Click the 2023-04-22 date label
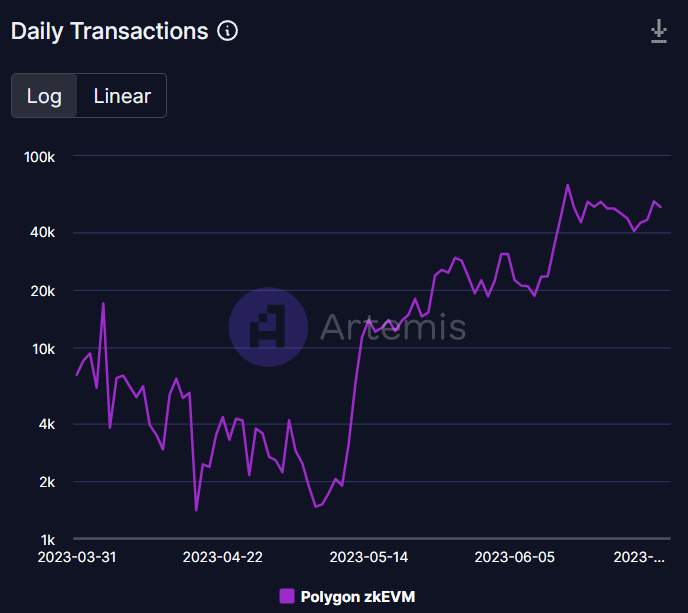The image size is (688, 613). [x=222, y=557]
